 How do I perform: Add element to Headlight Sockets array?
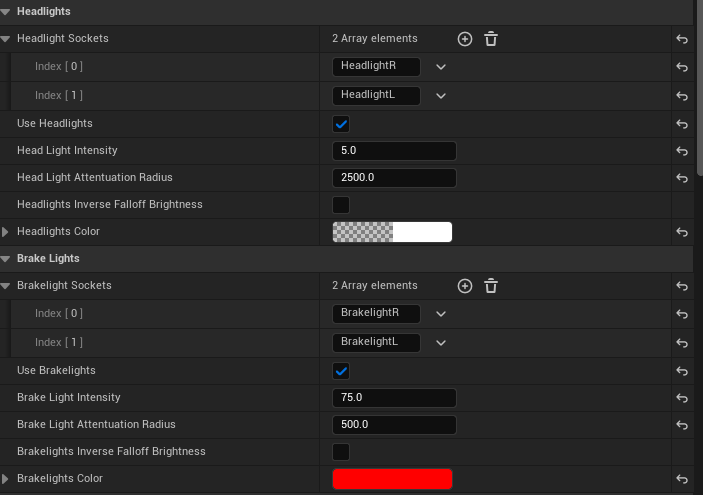[x=464, y=39]
